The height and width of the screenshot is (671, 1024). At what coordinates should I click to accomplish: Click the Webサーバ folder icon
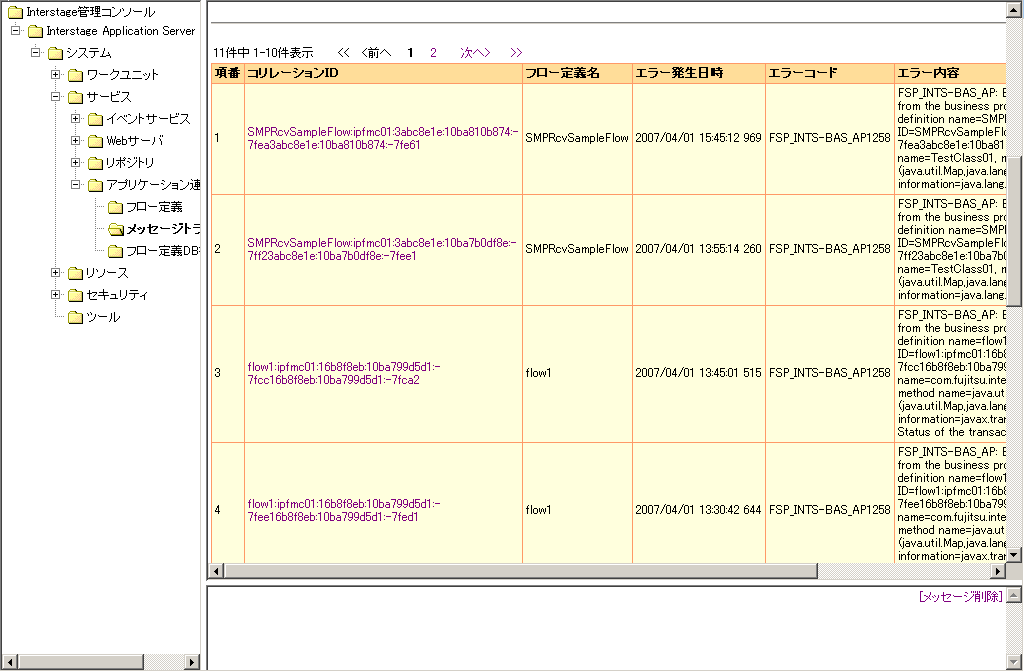[95, 141]
